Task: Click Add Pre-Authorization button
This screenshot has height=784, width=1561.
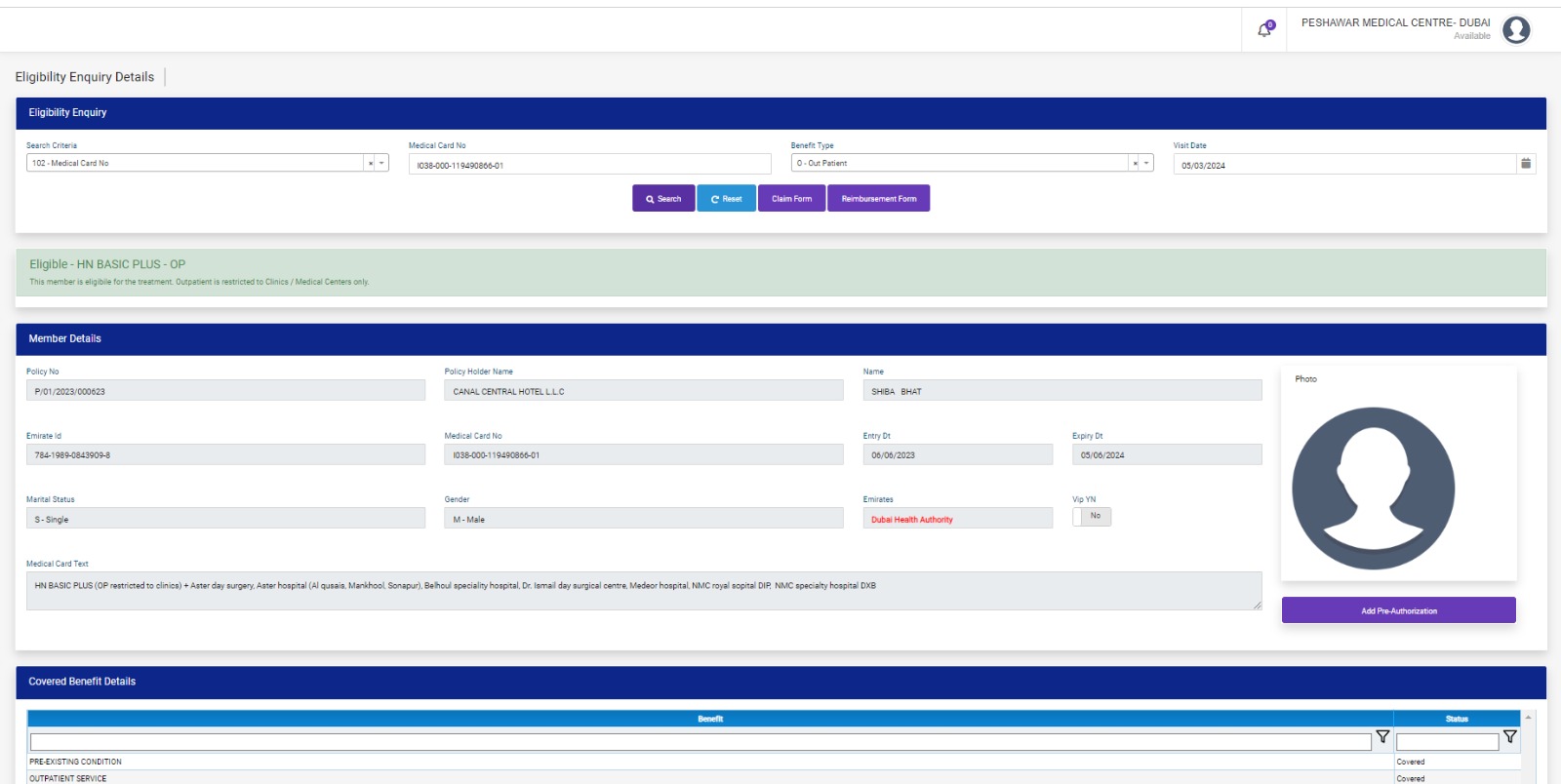Action: coord(1398,610)
